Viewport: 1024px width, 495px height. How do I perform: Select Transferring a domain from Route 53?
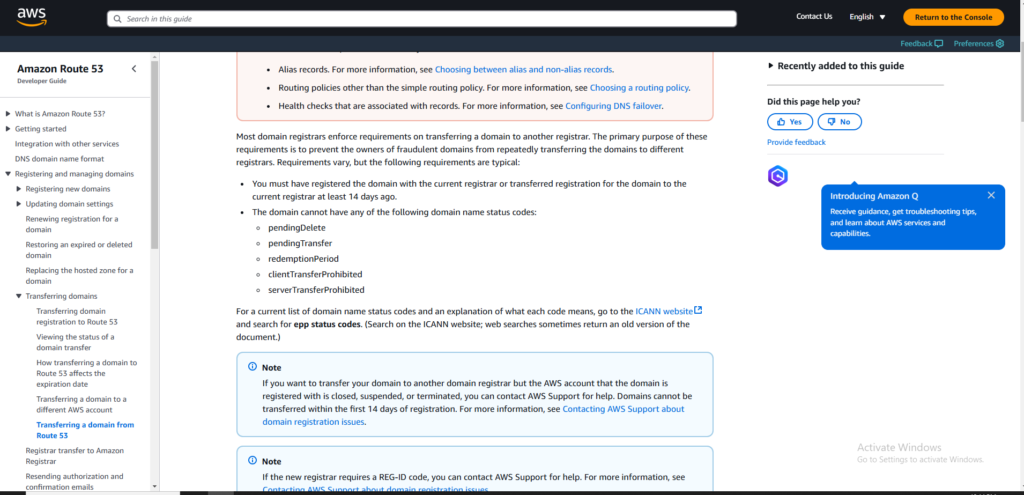click(x=85, y=430)
